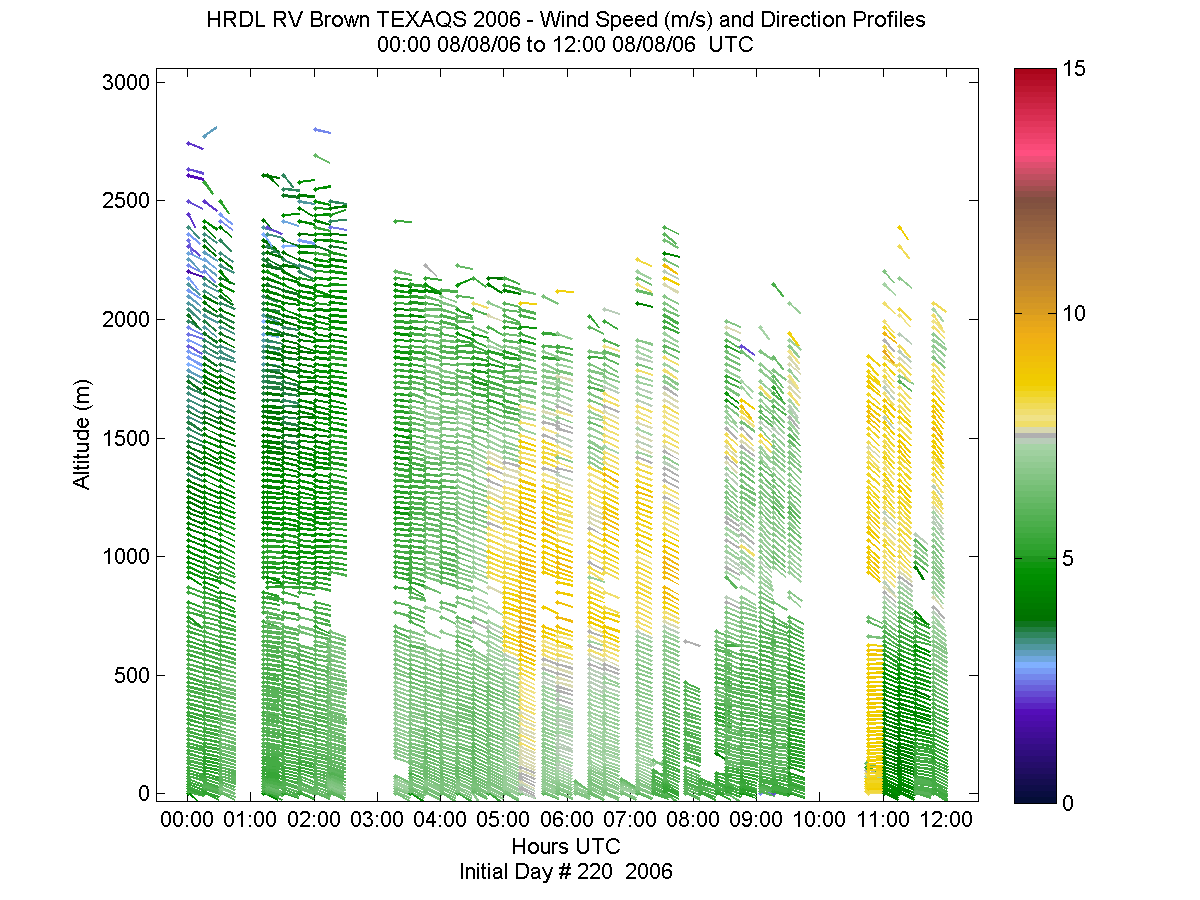
Task: Click the 10:00 hour tick label
Action: (819, 820)
